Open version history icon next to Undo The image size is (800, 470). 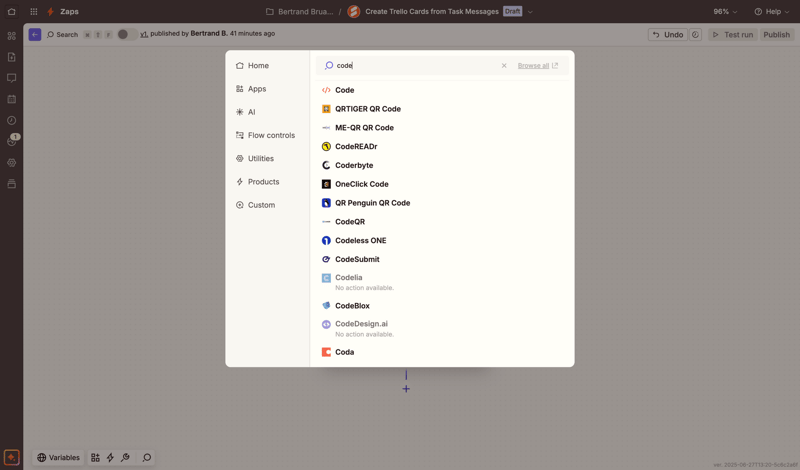pyautogui.click(x=695, y=34)
